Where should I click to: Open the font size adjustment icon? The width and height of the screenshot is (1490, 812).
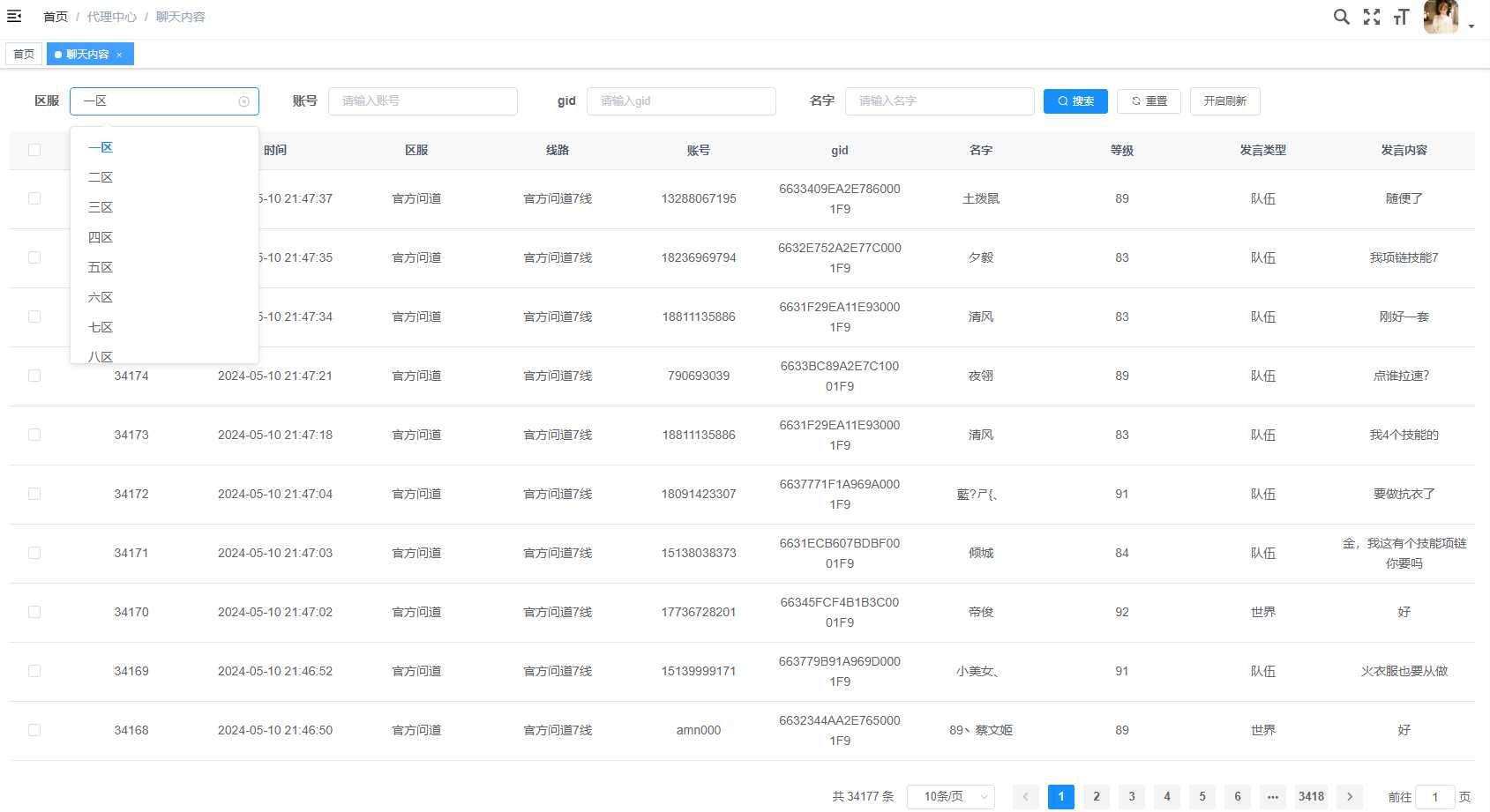1401,17
